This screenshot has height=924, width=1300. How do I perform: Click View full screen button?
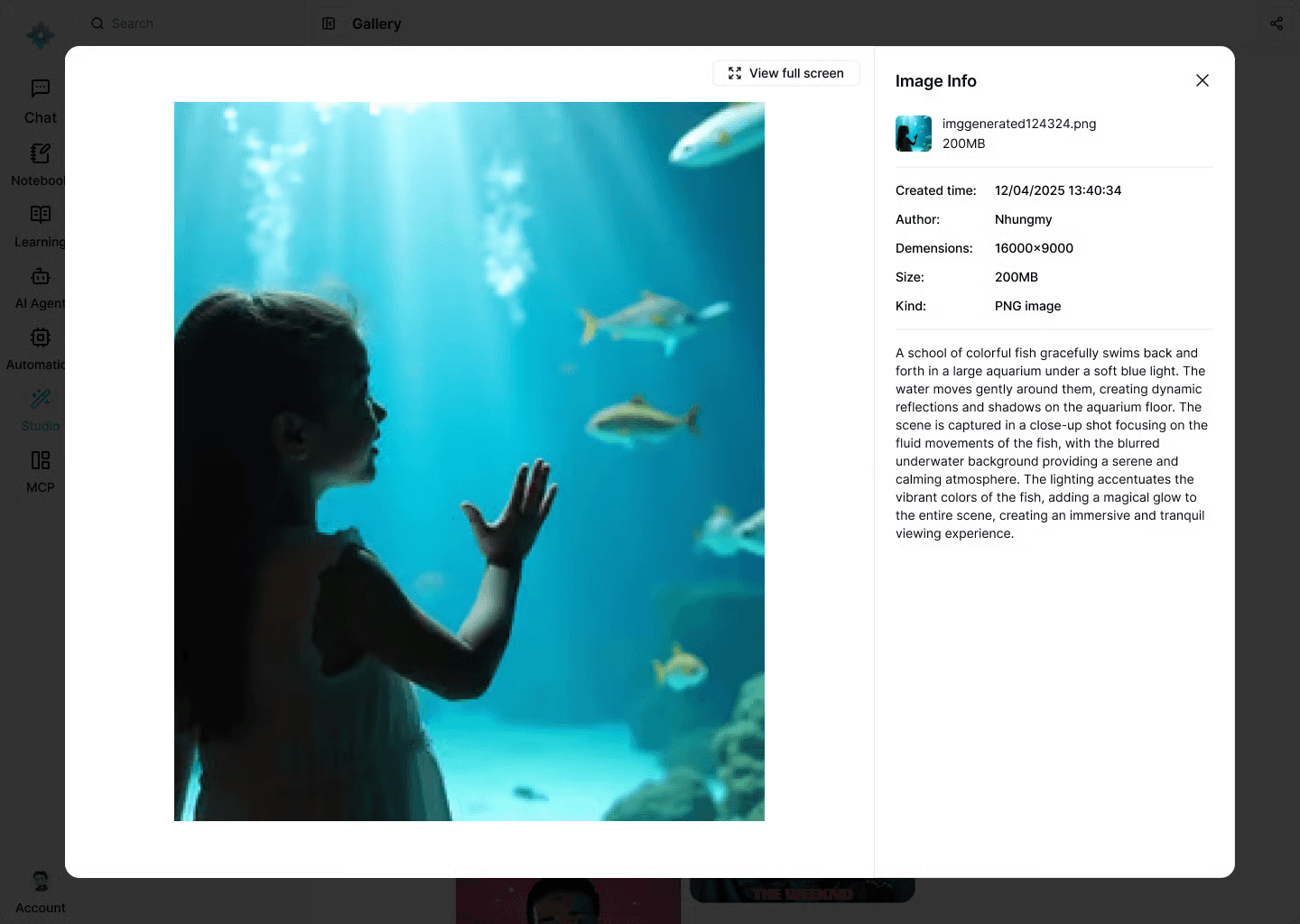click(786, 73)
